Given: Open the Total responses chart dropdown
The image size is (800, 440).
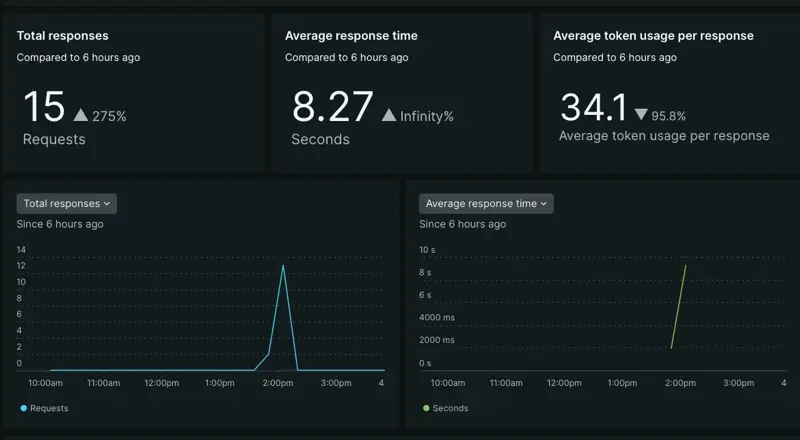Looking at the screenshot, I should [x=67, y=203].
